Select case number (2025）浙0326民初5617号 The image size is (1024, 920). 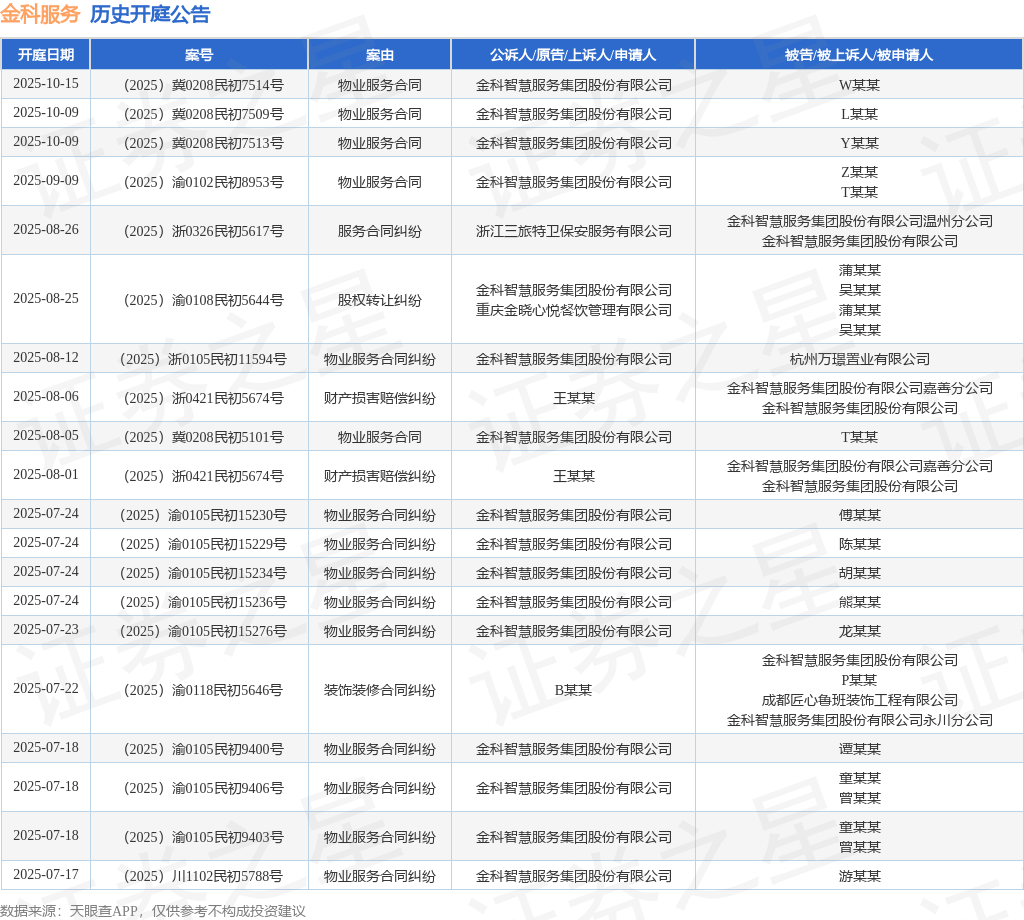[203, 230]
